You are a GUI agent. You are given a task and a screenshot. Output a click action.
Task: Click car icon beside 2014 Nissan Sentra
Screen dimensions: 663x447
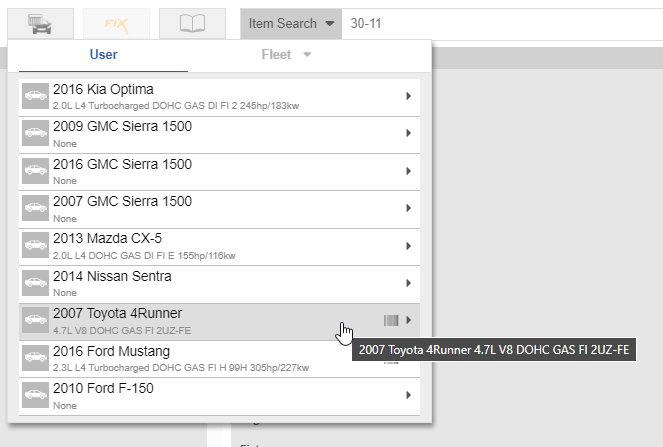pyautogui.click(x=36, y=283)
